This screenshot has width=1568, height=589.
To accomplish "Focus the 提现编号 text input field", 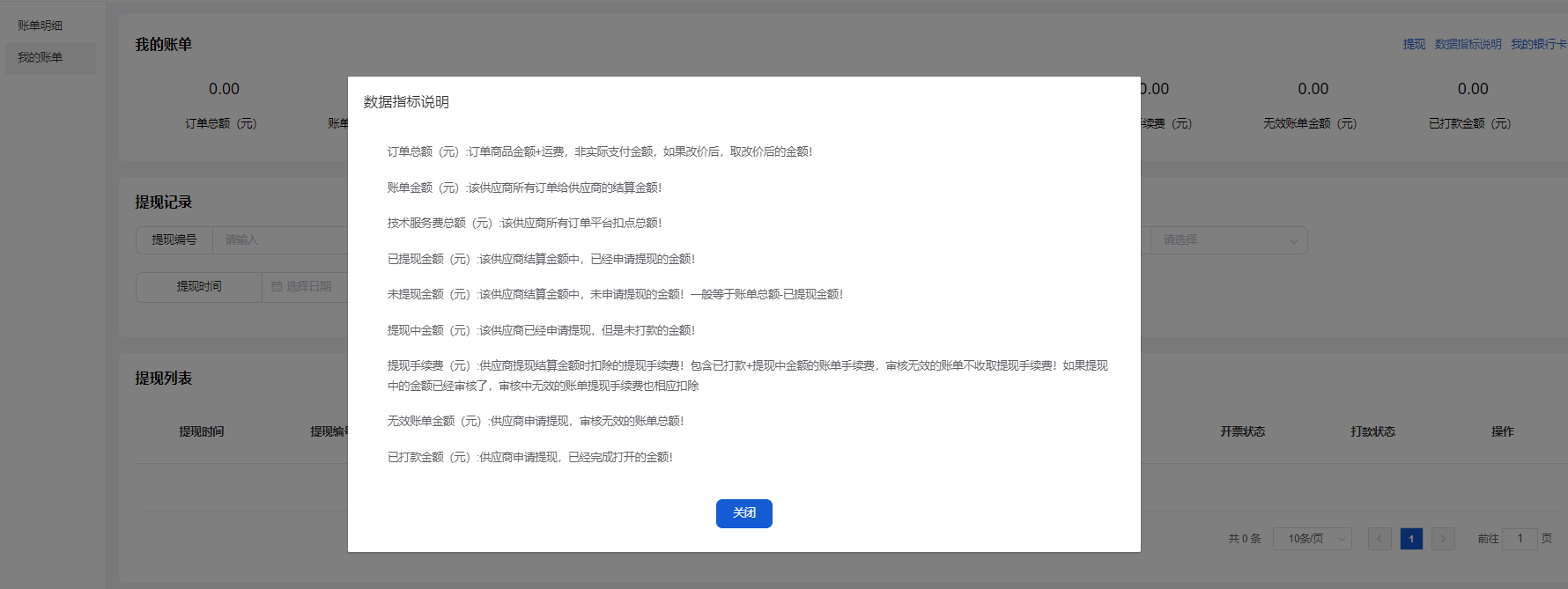I will click(x=282, y=240).
